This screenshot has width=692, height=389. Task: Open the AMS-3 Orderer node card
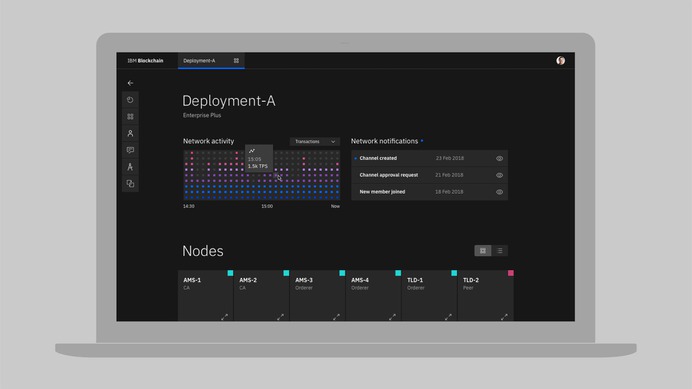[317, 295]
